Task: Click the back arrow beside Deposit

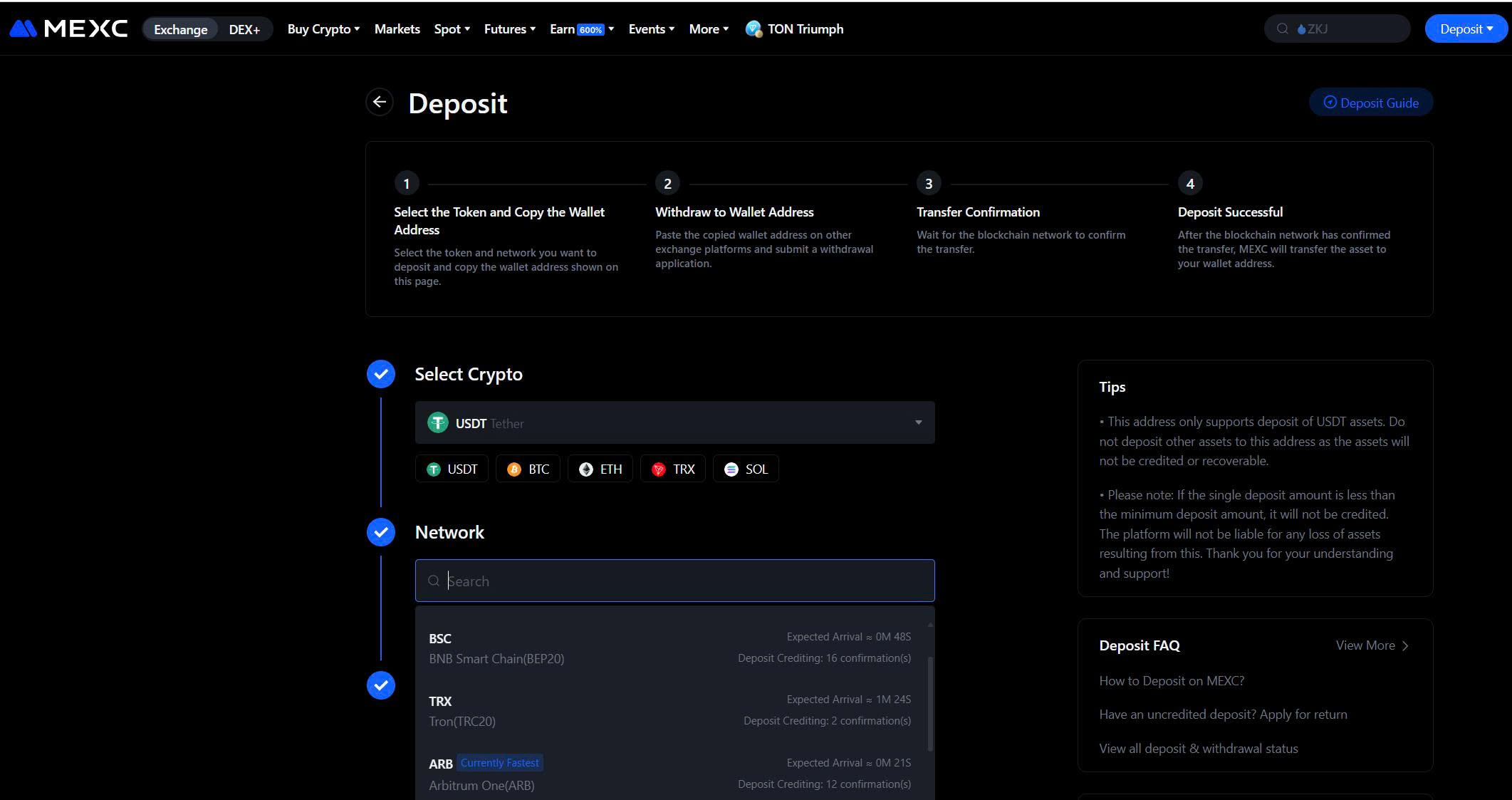Action: 380,102
